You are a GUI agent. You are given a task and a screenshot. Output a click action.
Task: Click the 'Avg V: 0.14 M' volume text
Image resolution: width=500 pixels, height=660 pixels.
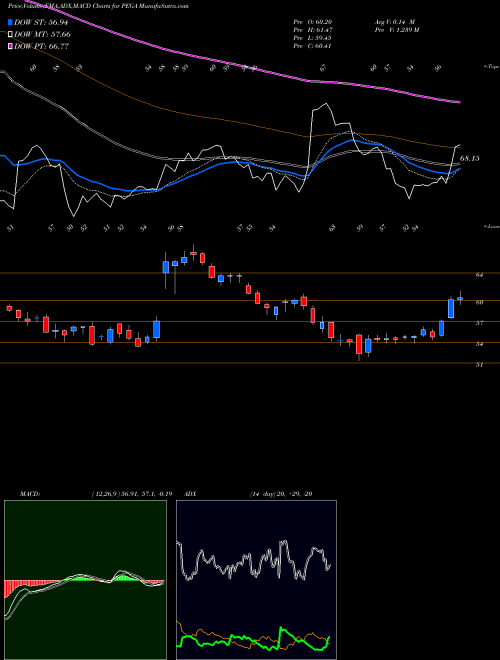tap(395, 22)
